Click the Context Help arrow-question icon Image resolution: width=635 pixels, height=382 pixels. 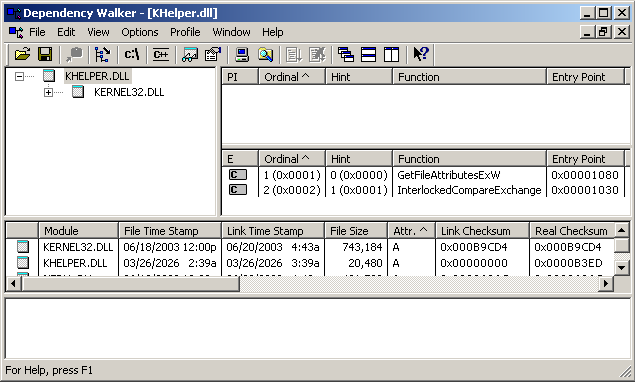[420, 54]
